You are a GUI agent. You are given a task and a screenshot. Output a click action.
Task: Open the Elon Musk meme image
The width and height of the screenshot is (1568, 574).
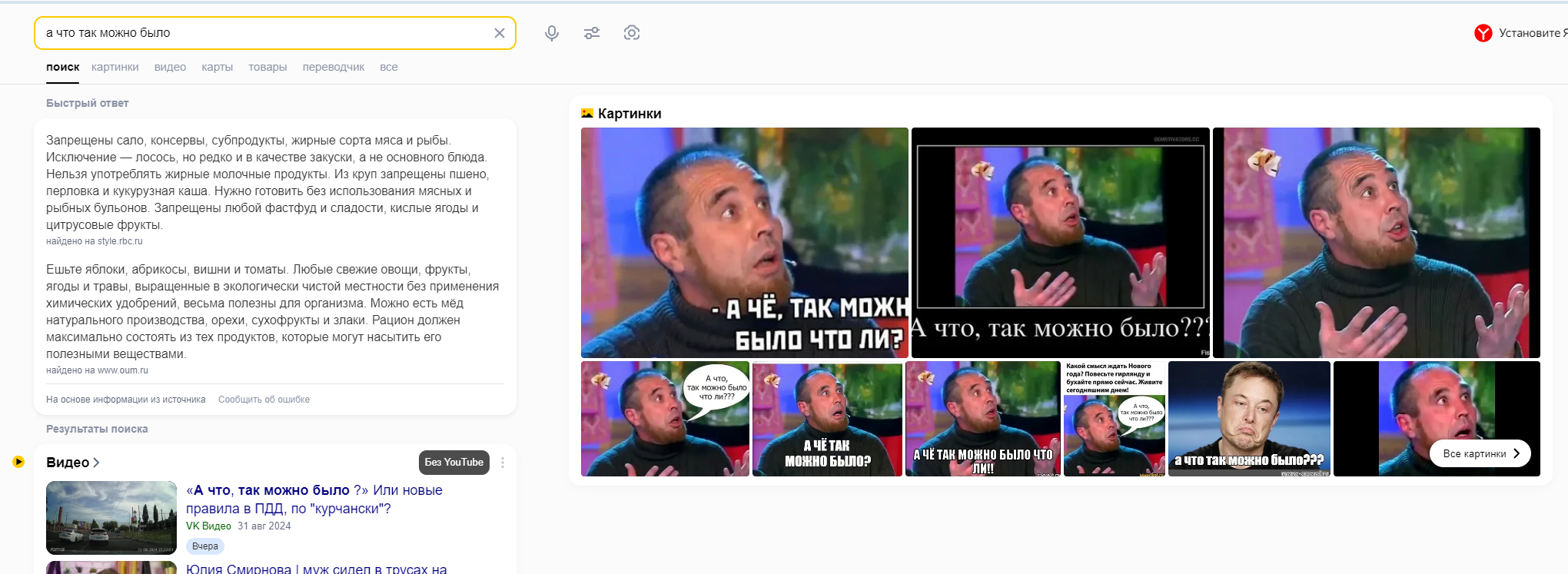pyautogui.click(x=1249, y=419)
